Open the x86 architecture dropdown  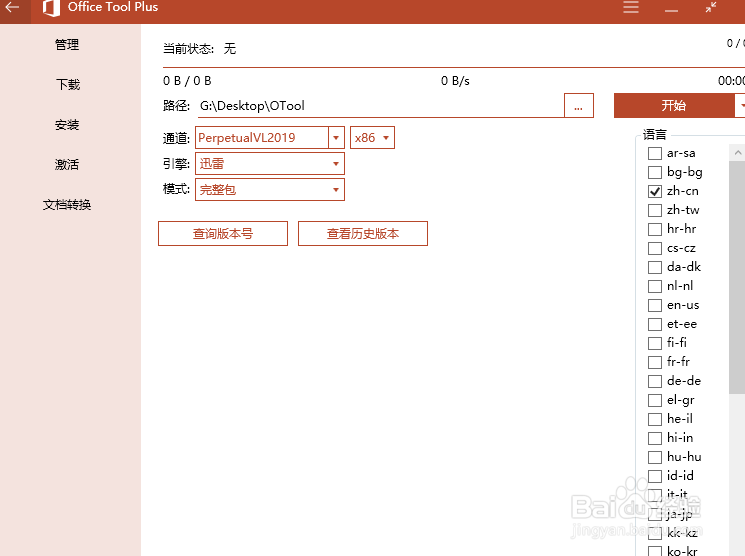pyautogui.click(x=372, y=138)
